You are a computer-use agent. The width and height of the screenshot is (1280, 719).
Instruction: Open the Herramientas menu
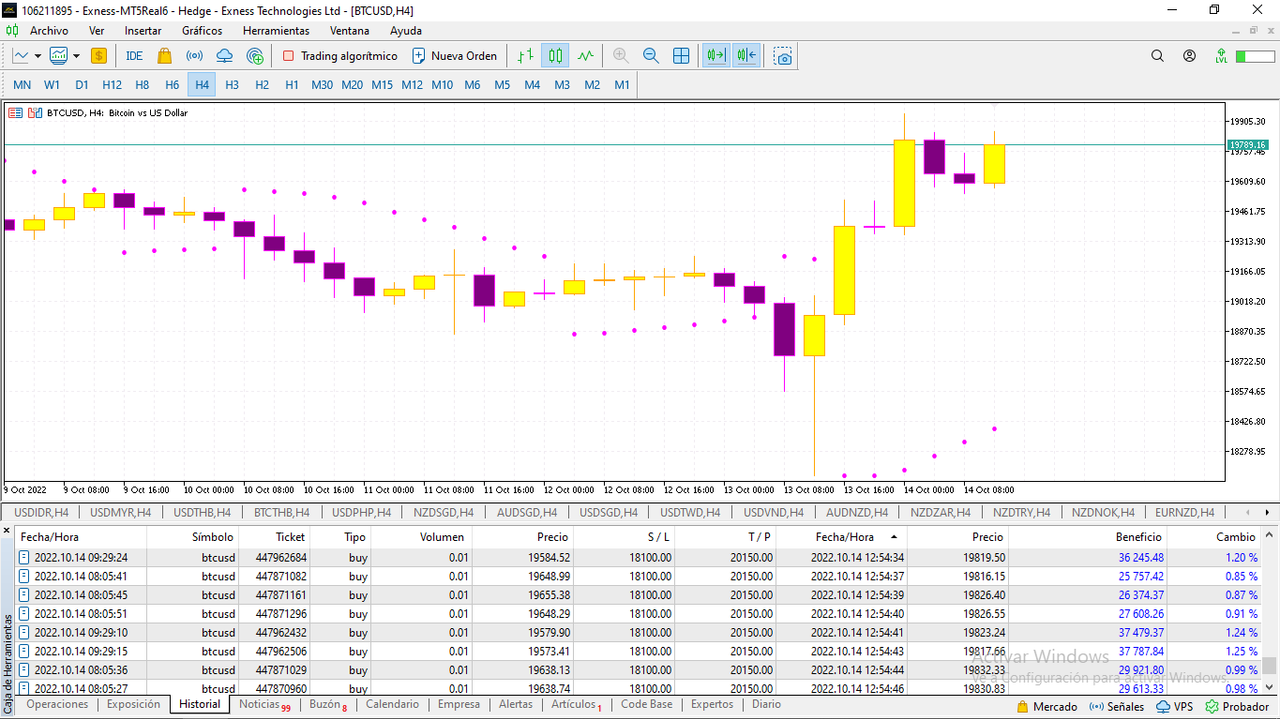click(x=276, y=31)
